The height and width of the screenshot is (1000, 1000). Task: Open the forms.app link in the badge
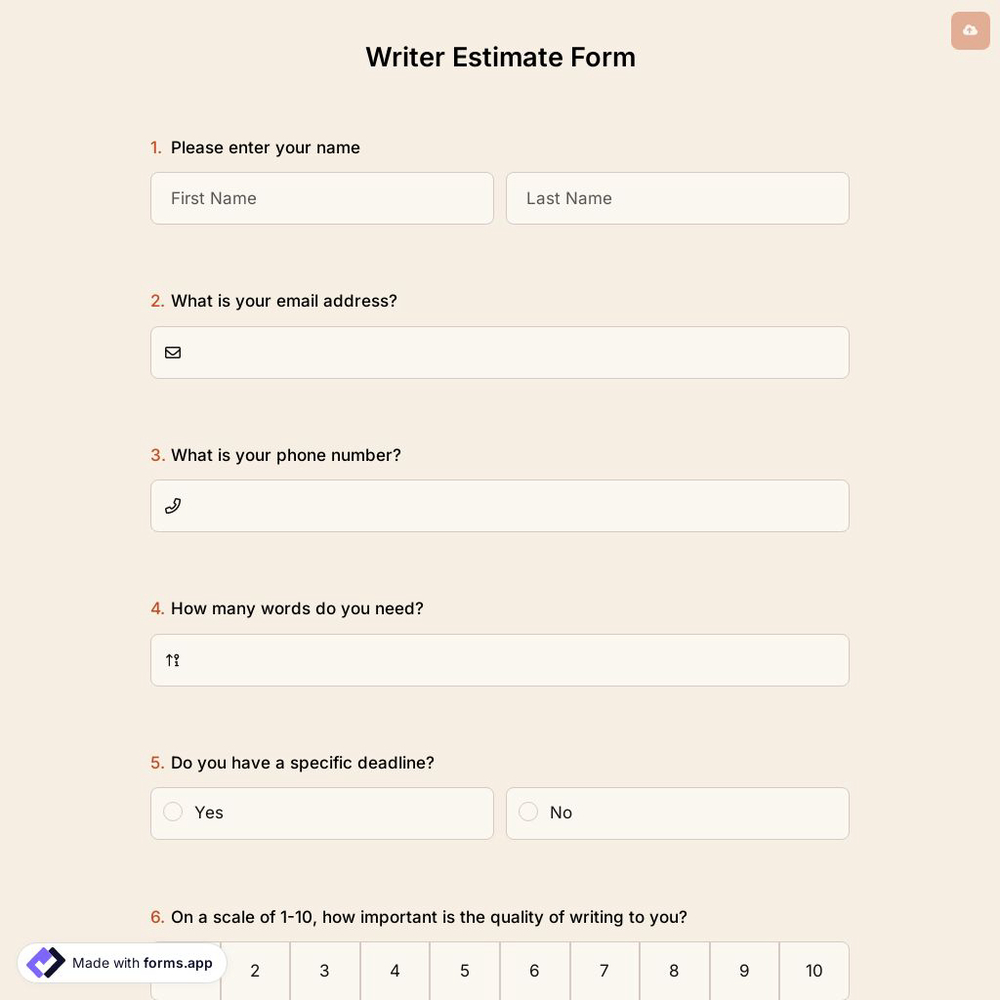point(176,963)
